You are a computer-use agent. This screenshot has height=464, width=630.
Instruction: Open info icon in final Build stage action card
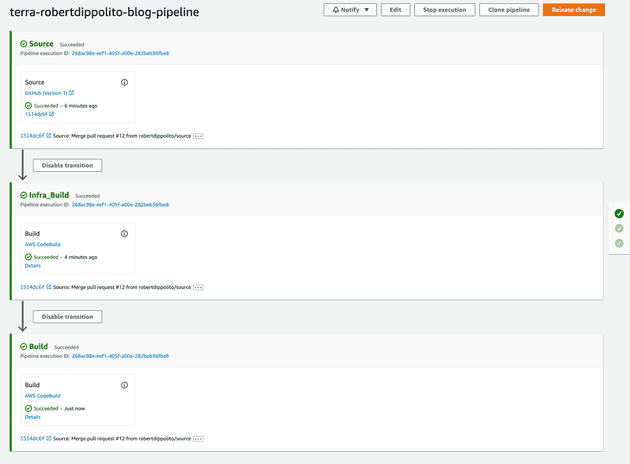pos(125,385)
